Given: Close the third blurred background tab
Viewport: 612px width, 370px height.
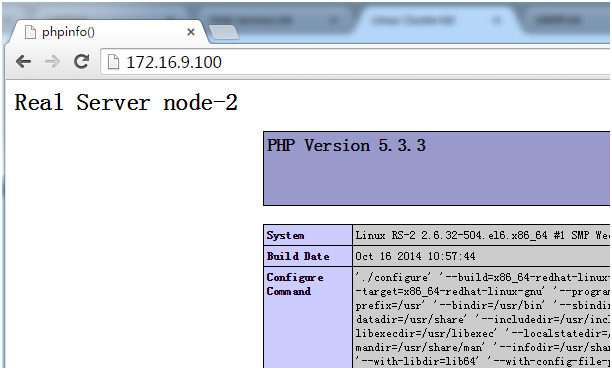Looking at the screenshot, I should click(496, 20).
